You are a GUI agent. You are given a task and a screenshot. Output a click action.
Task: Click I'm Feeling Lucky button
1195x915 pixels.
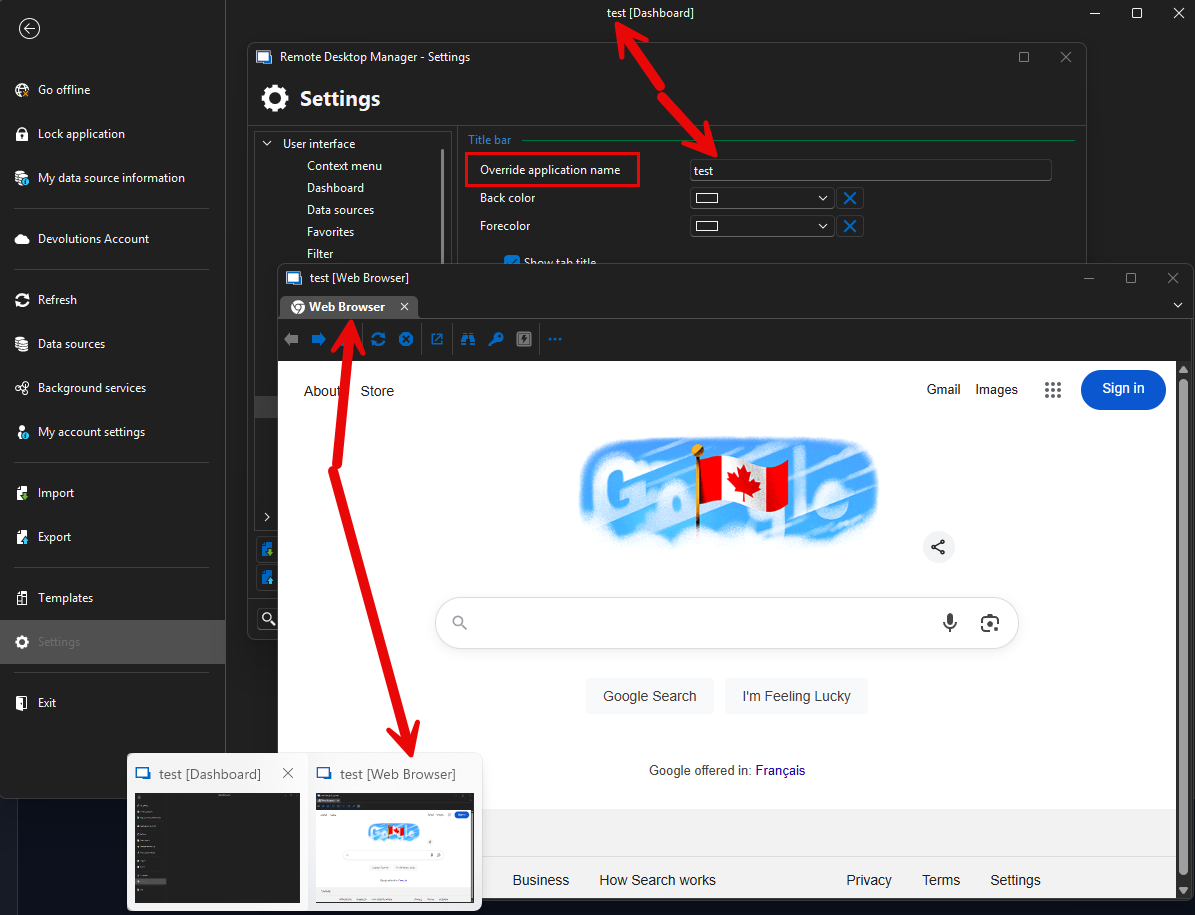[796, 696]
